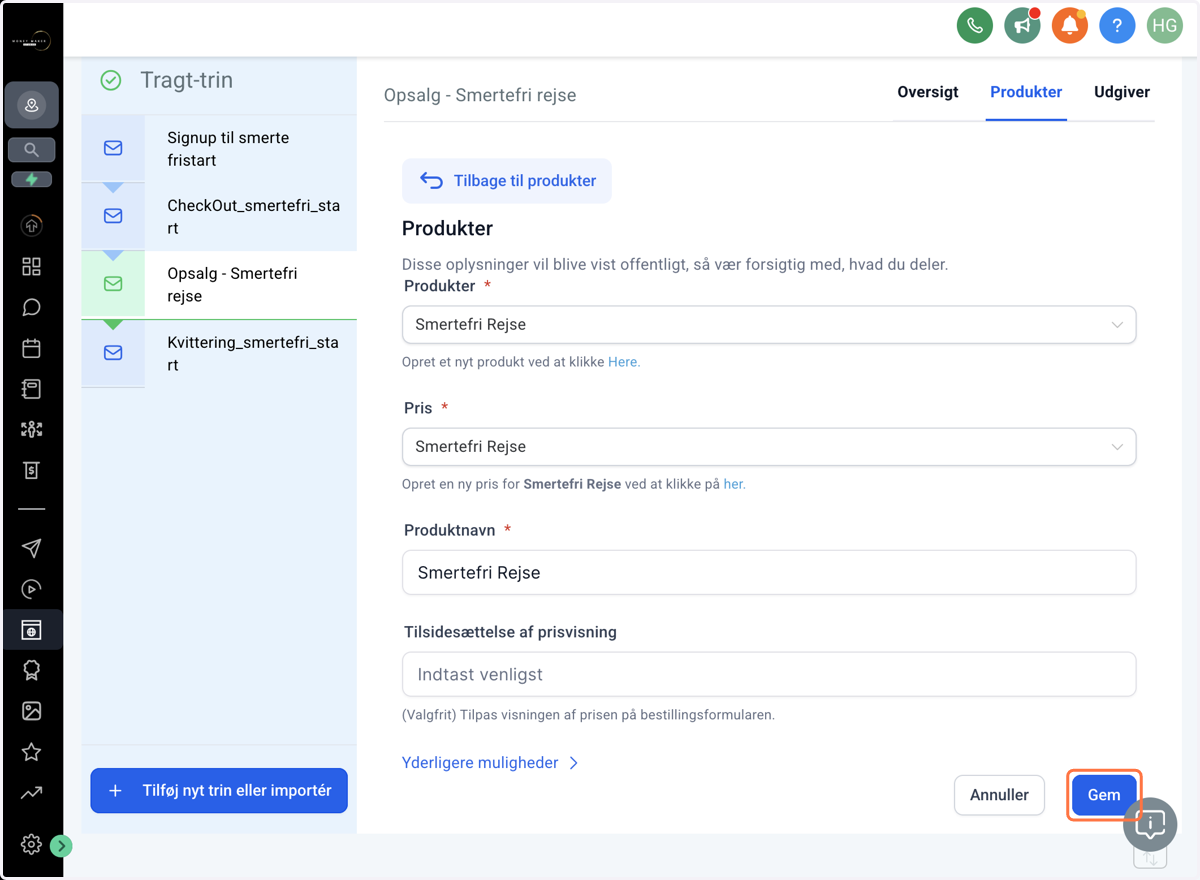Focus the Produktnavn input field
This screenshot has width=1200, height=880.
(x=769, y=573)
